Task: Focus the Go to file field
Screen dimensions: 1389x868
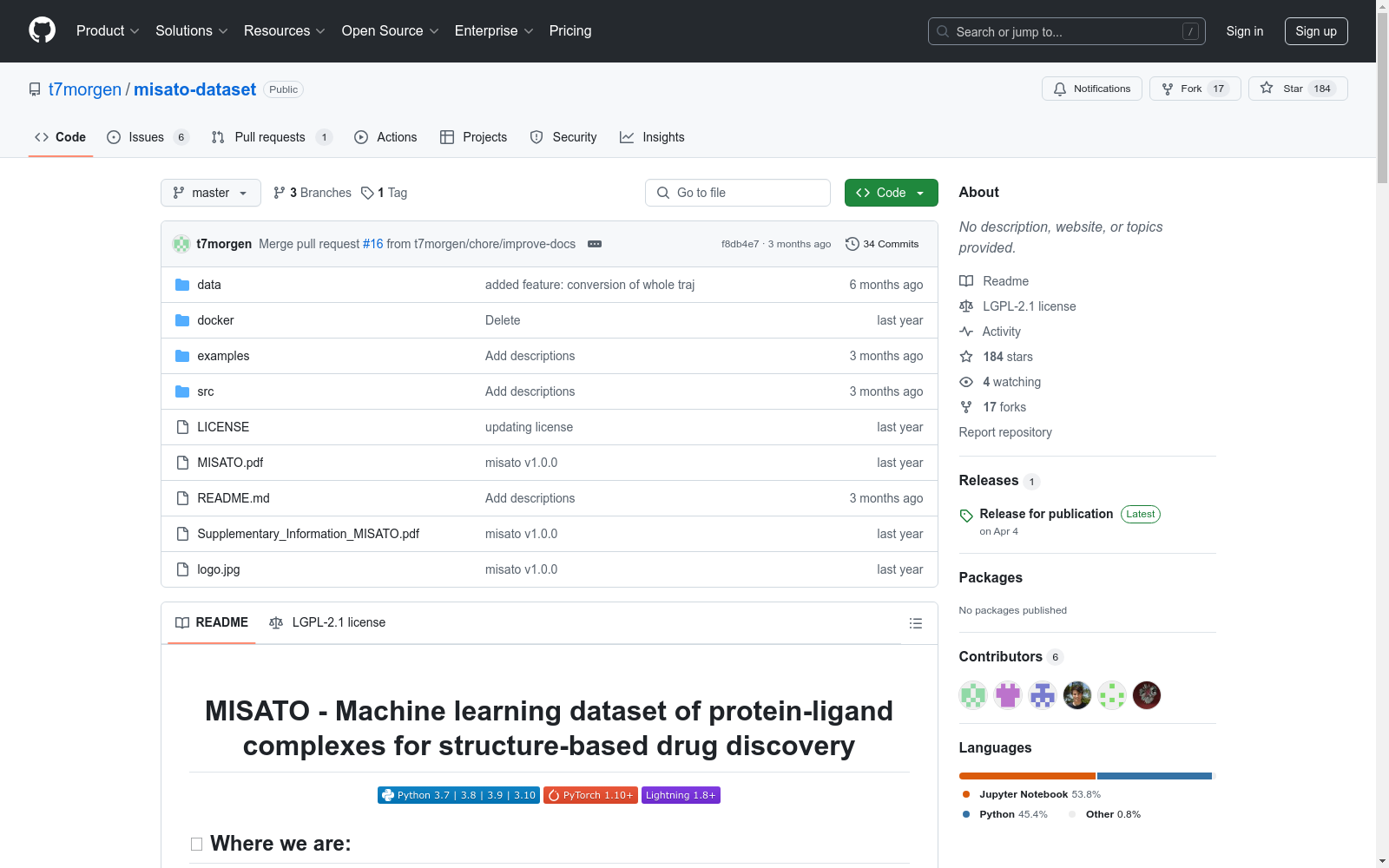Action: (738, 193)
